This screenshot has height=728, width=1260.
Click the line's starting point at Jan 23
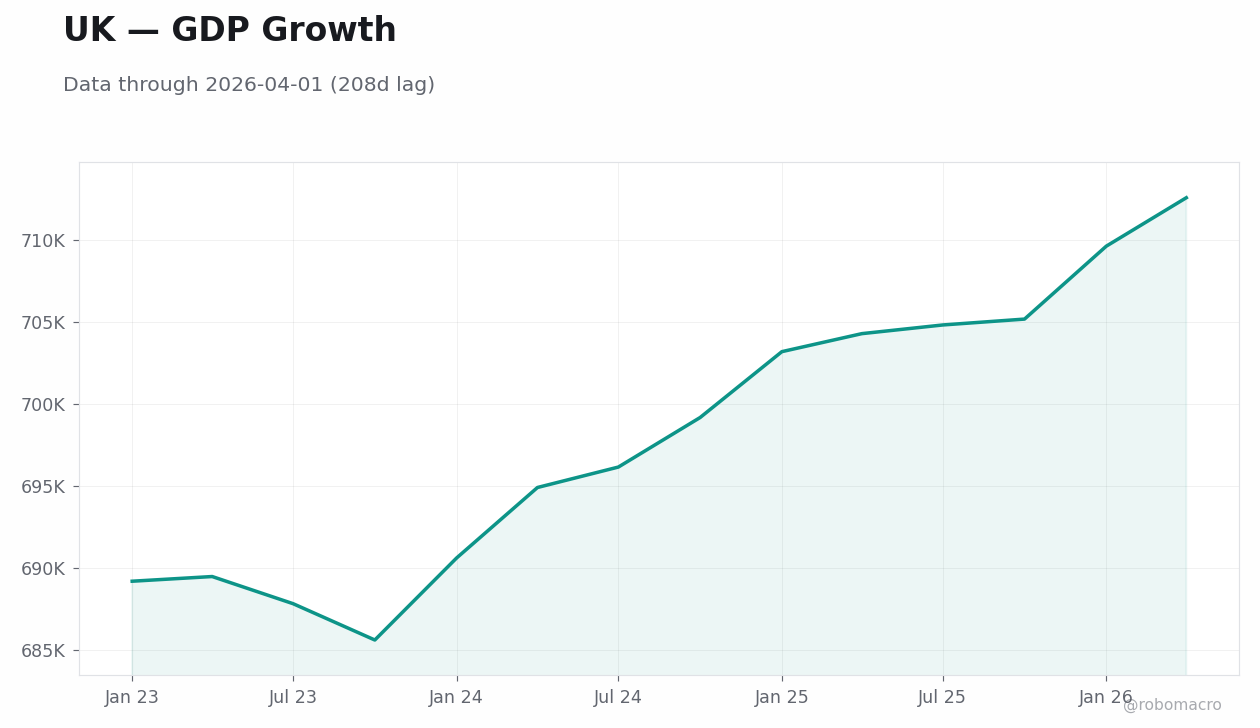(x=132, y=581)
